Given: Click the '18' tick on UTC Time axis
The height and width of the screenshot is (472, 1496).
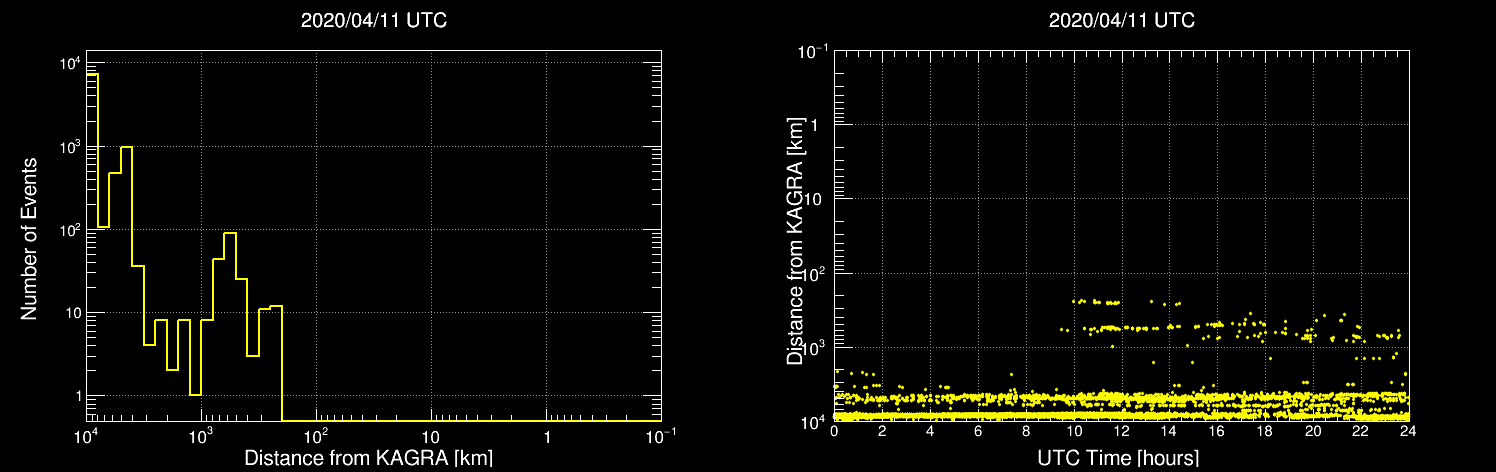Looking at the screenshot, I should tap(1265, 433).
